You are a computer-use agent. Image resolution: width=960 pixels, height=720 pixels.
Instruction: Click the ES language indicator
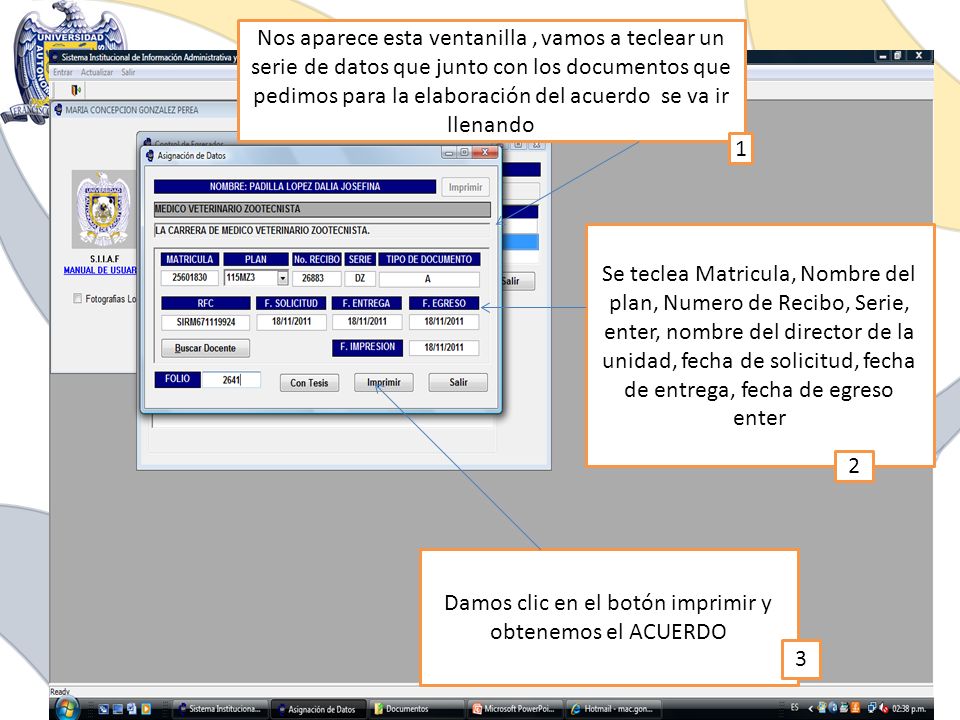(795, 707)
